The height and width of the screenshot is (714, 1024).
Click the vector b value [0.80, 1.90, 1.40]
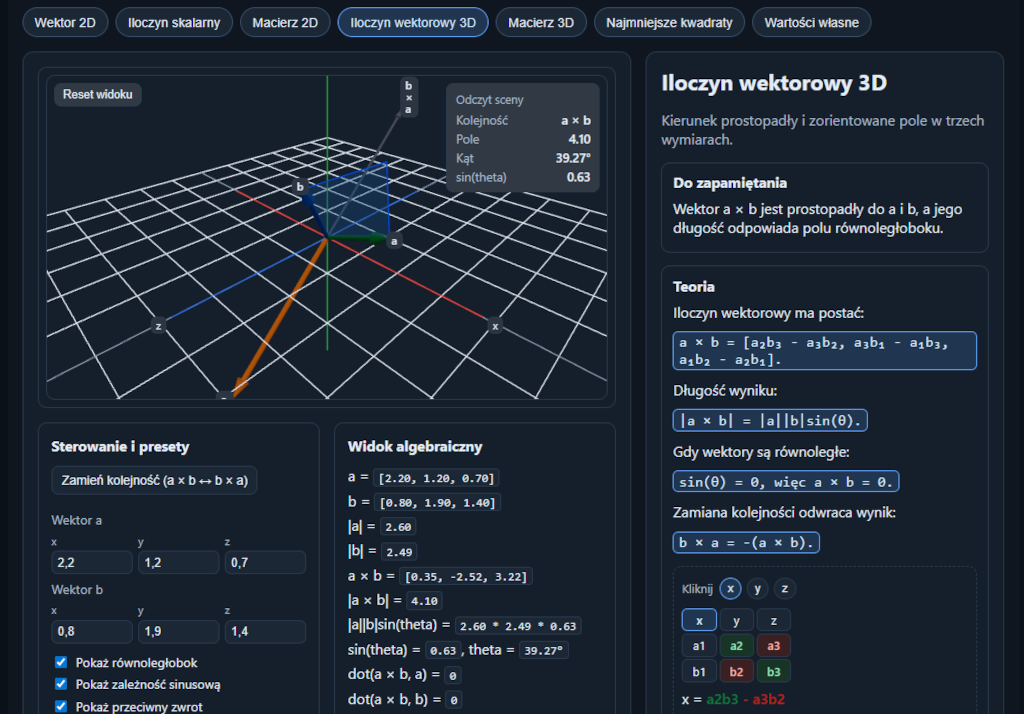(438, 503)
